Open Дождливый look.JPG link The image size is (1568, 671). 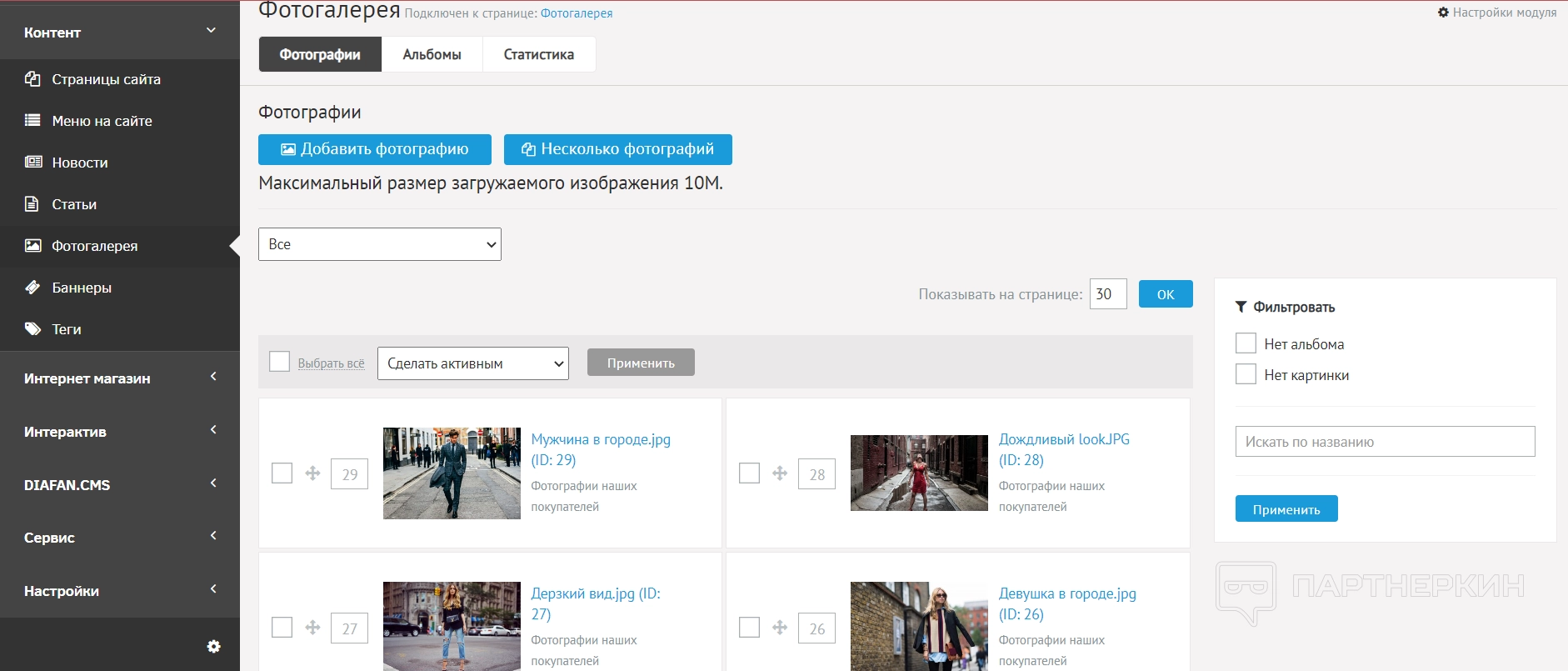pyautogui.click(x=1064, y=449)
